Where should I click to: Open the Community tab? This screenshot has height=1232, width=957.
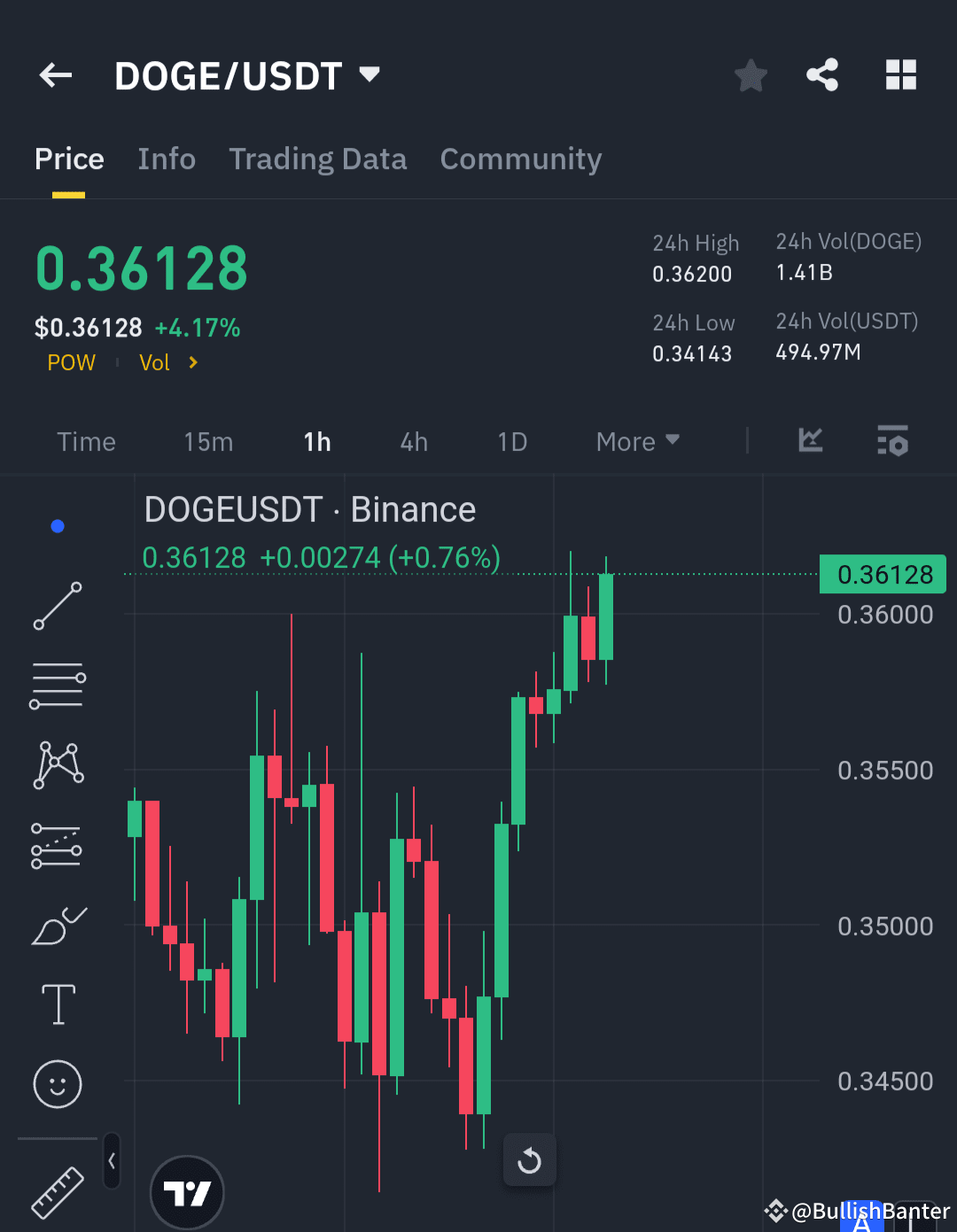[521, 159]
